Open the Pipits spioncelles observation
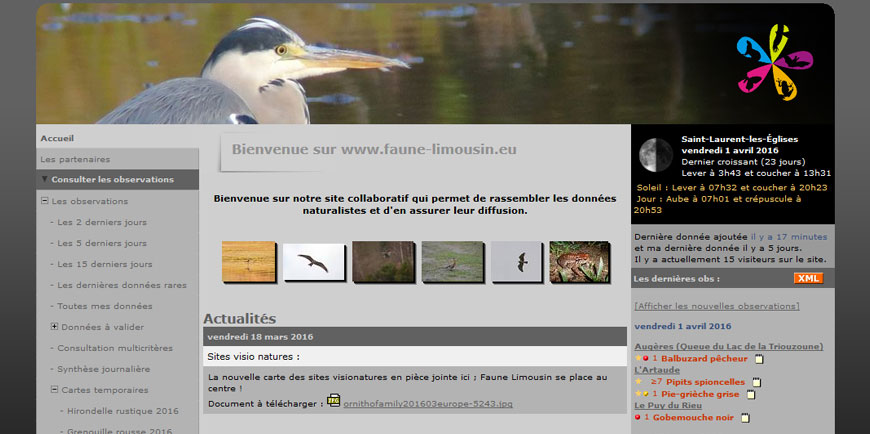This screenshot has height=434, width=870. [x=705, y=382]
